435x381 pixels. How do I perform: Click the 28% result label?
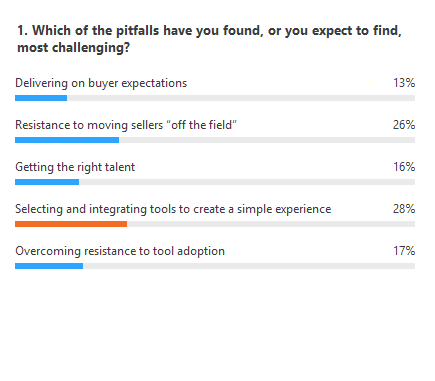404,209
